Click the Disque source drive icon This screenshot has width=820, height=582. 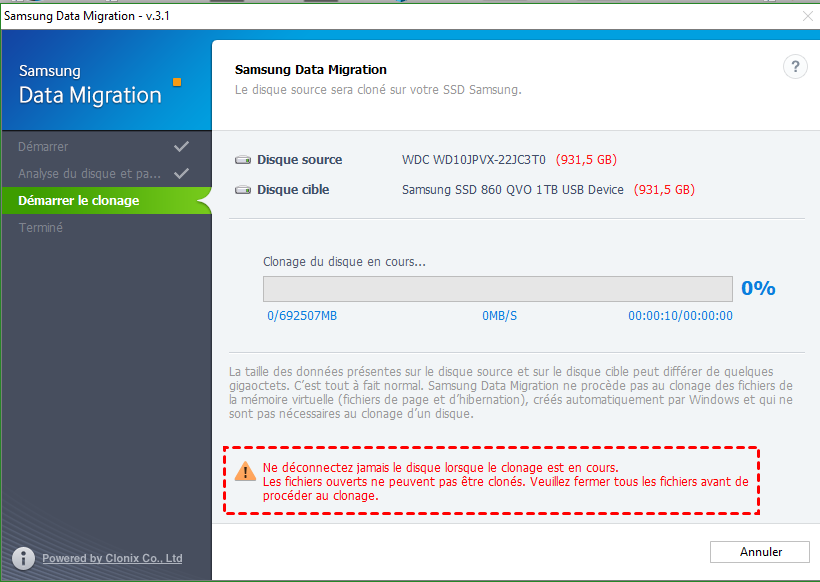[243, 159]
